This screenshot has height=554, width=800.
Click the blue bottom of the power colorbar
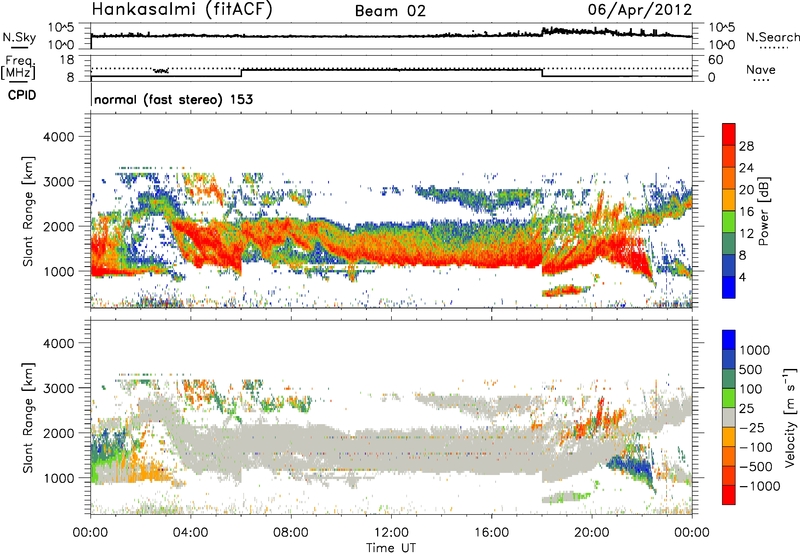pyautogui.click(x=729, y=288)
